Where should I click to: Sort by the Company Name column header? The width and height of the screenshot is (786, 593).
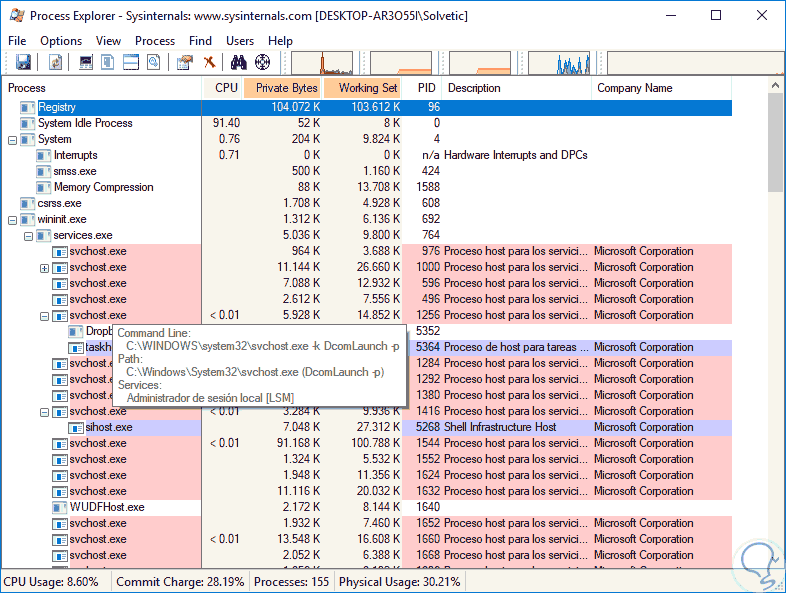[634, 88]
